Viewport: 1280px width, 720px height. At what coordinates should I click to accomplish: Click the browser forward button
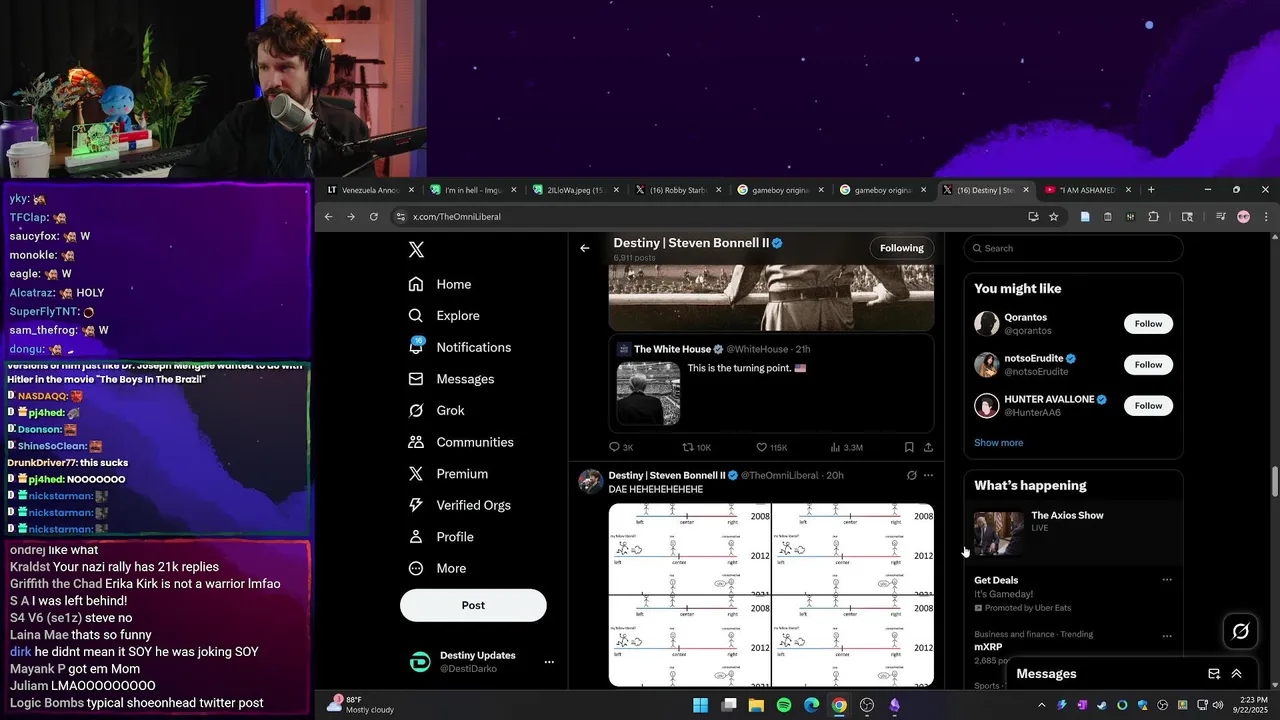tap(351, 217)
